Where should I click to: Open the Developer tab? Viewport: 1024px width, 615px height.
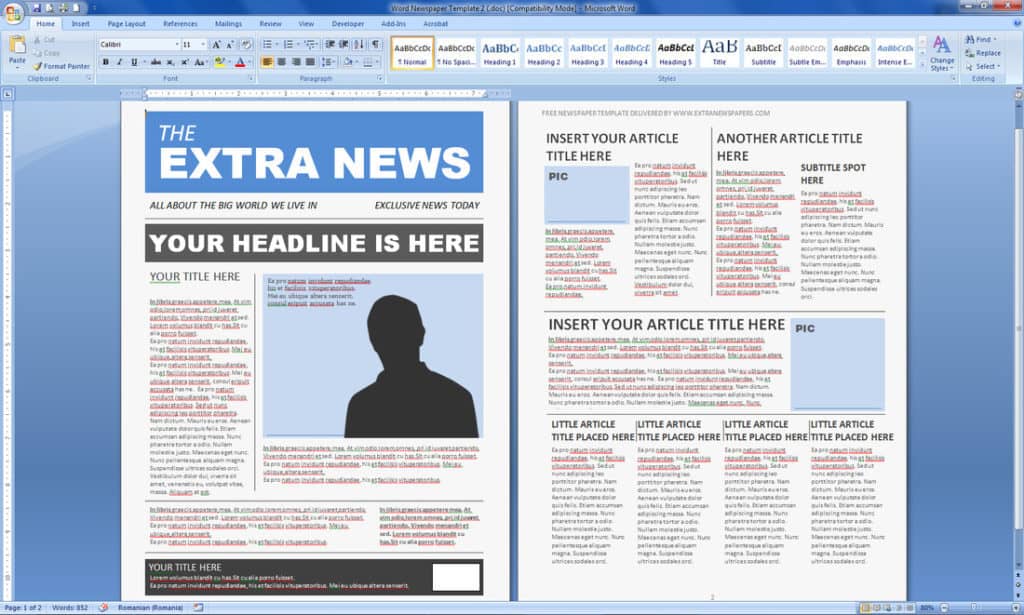(x=348, y=24)
